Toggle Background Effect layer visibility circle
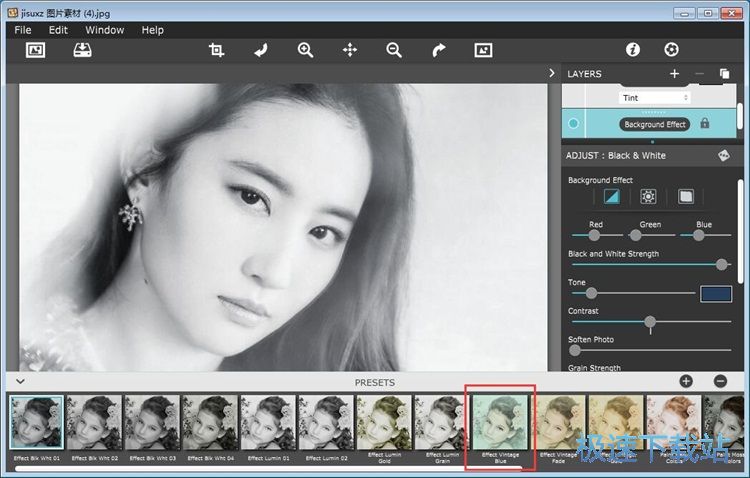 pos(574,124)
